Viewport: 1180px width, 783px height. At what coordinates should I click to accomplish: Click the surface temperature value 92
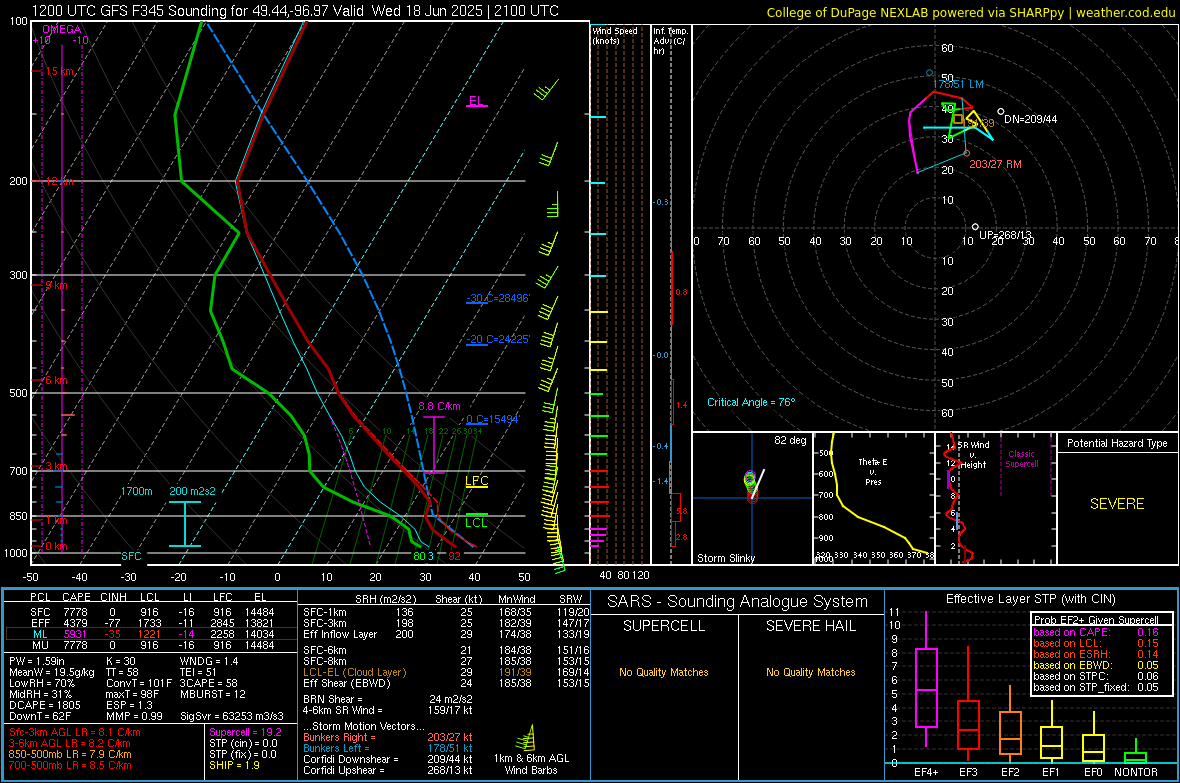[x=455, y=556]
